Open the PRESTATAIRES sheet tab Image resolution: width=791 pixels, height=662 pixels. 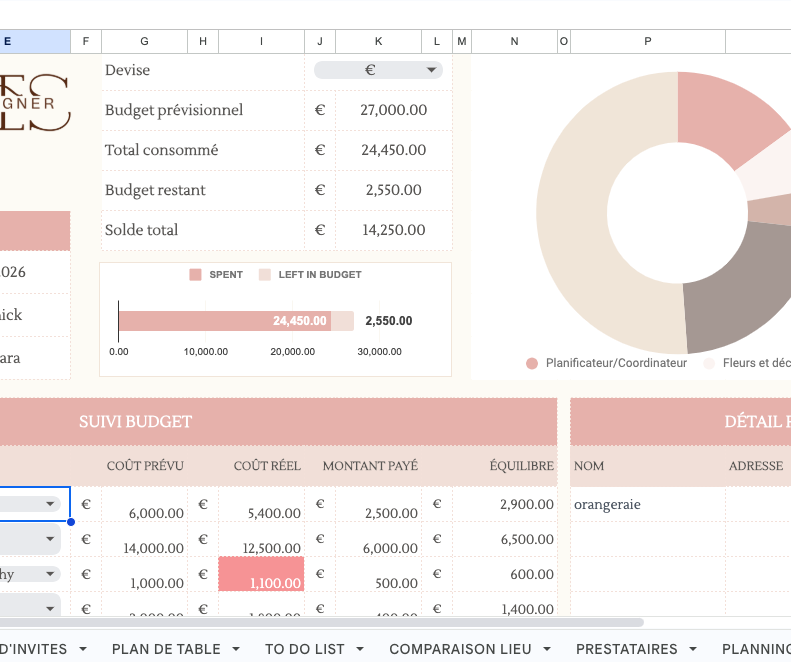click(x=626, y=649)
